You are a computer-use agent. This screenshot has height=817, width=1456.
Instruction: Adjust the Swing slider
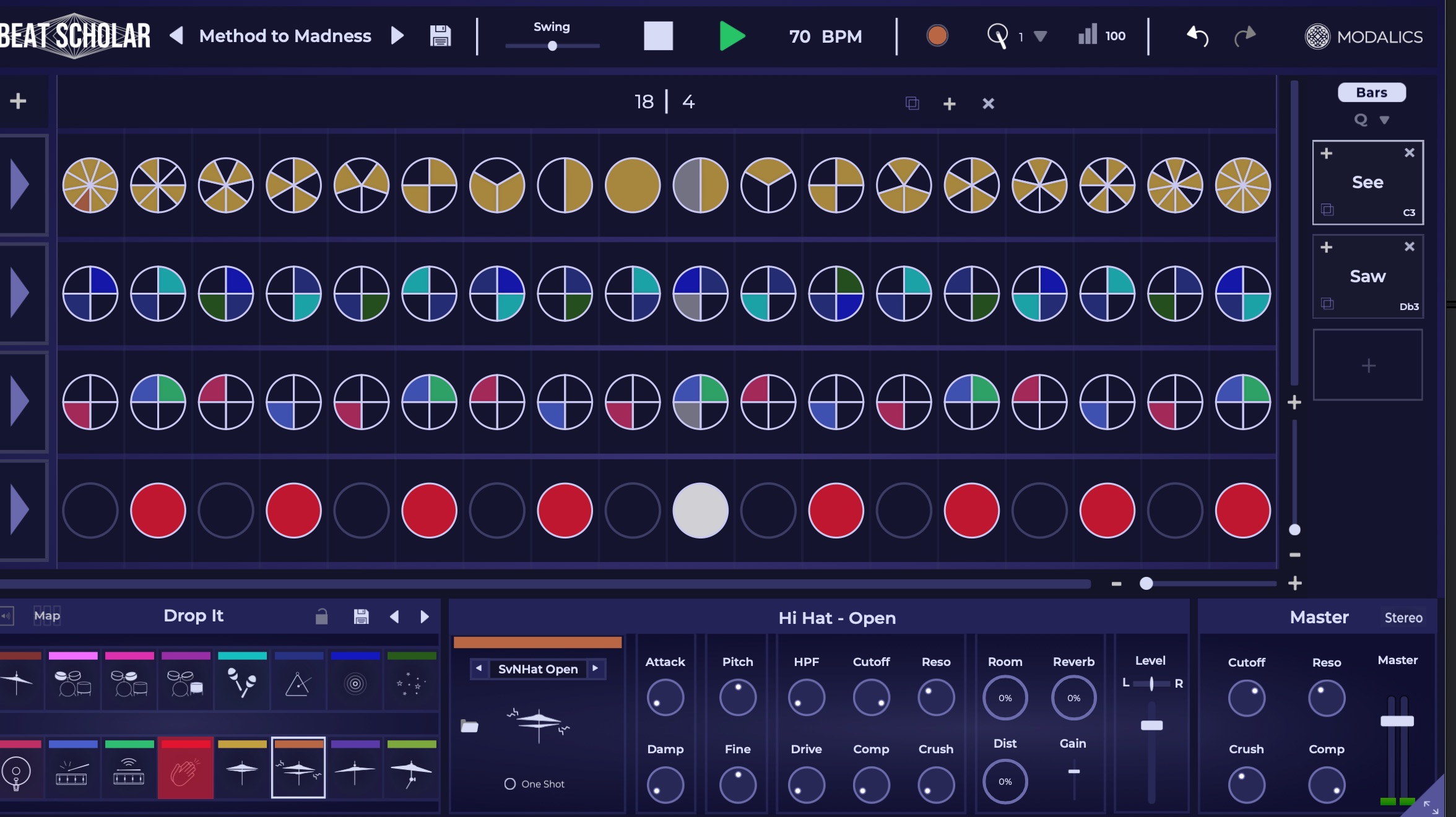[x=552, y=46]
